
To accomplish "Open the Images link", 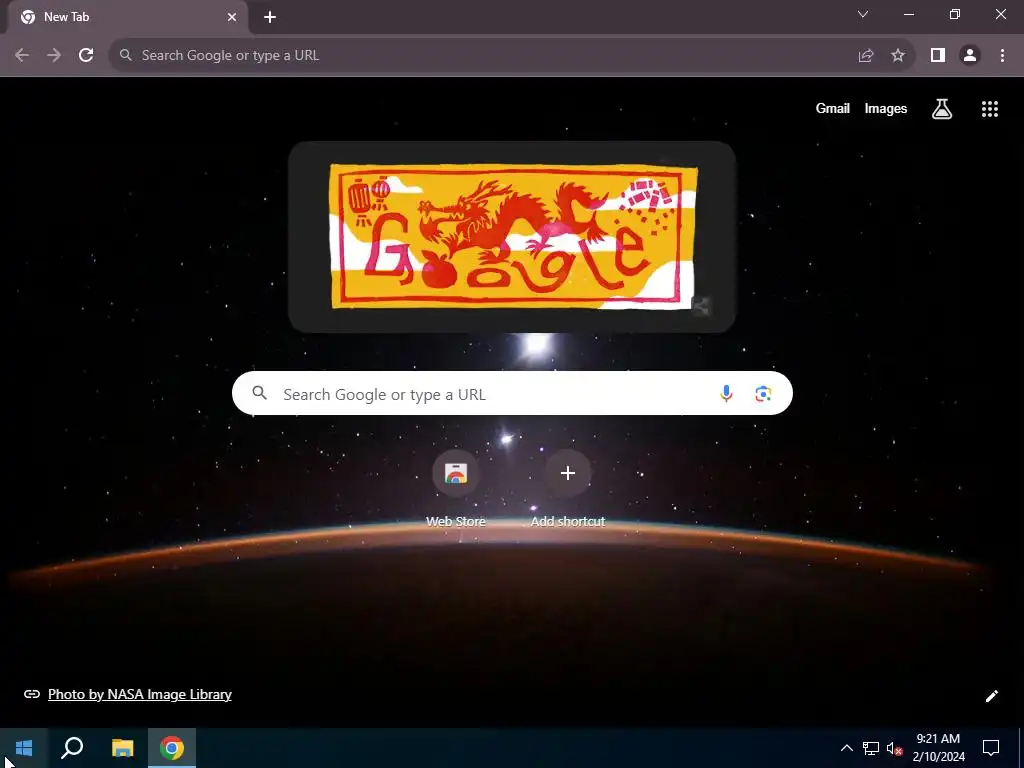I will [886, 109].
